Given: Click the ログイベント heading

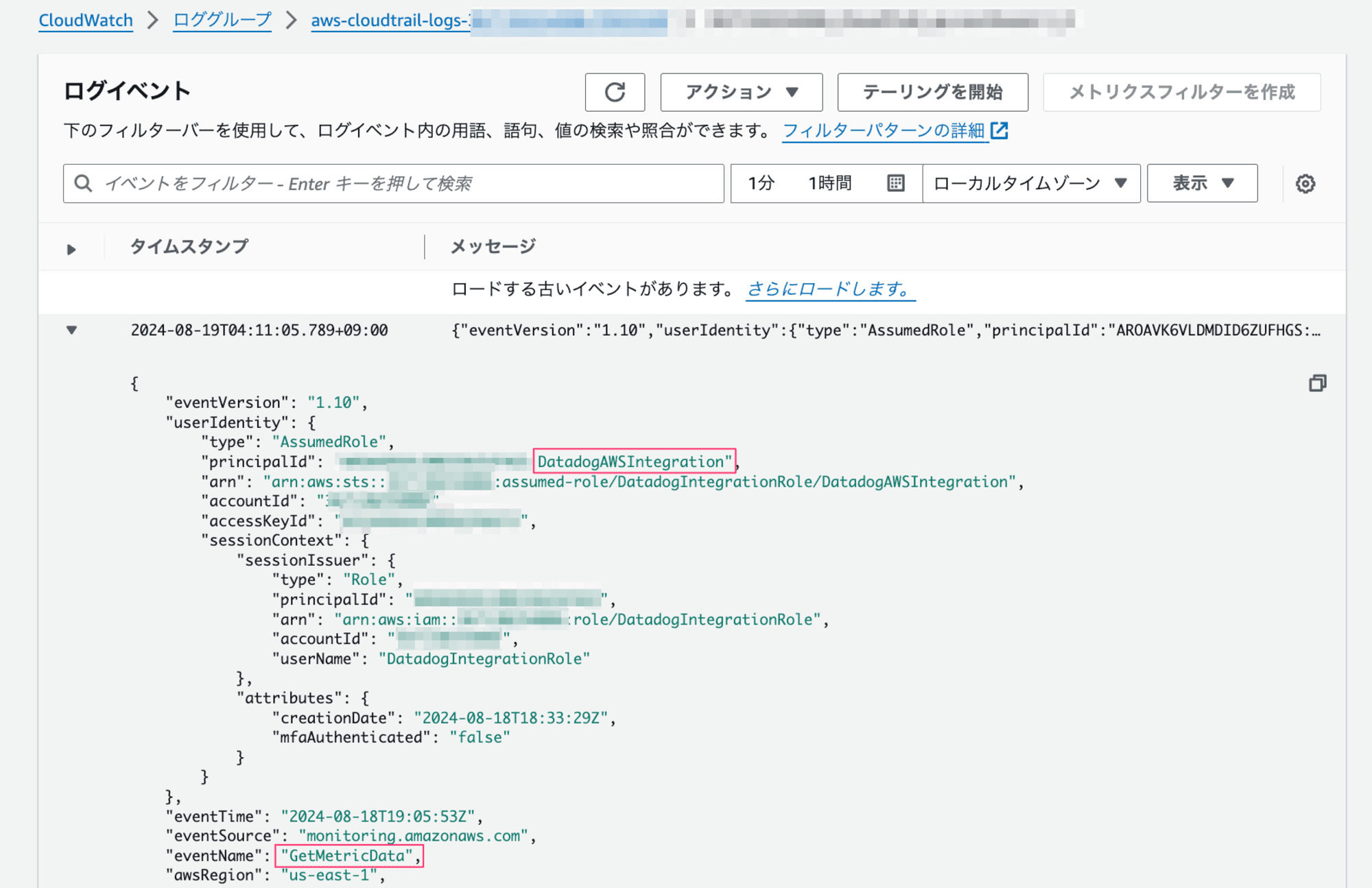Looking at the screenshot, I should 127,91.
